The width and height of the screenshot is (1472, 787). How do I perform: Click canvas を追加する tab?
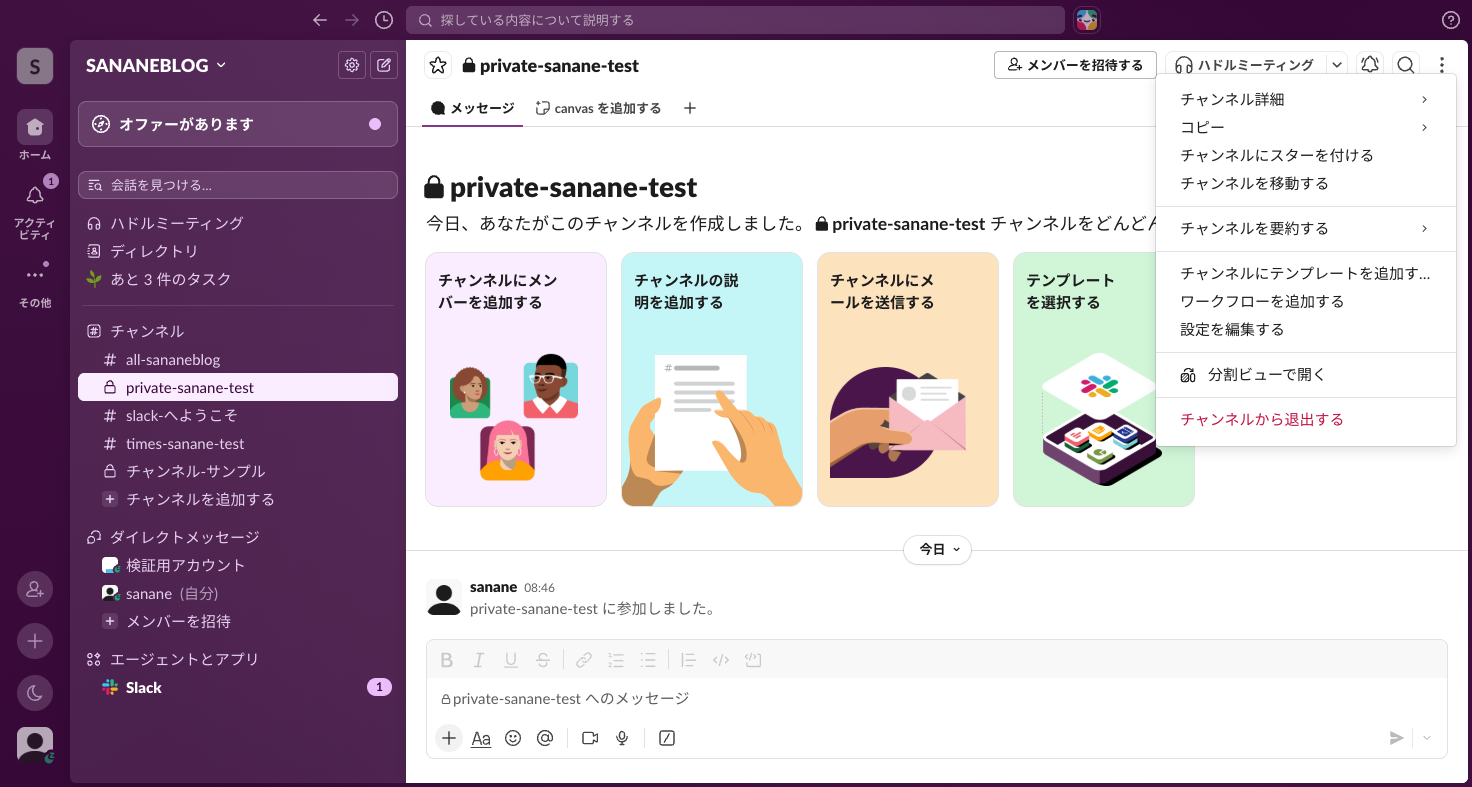(x=598, y=108)
